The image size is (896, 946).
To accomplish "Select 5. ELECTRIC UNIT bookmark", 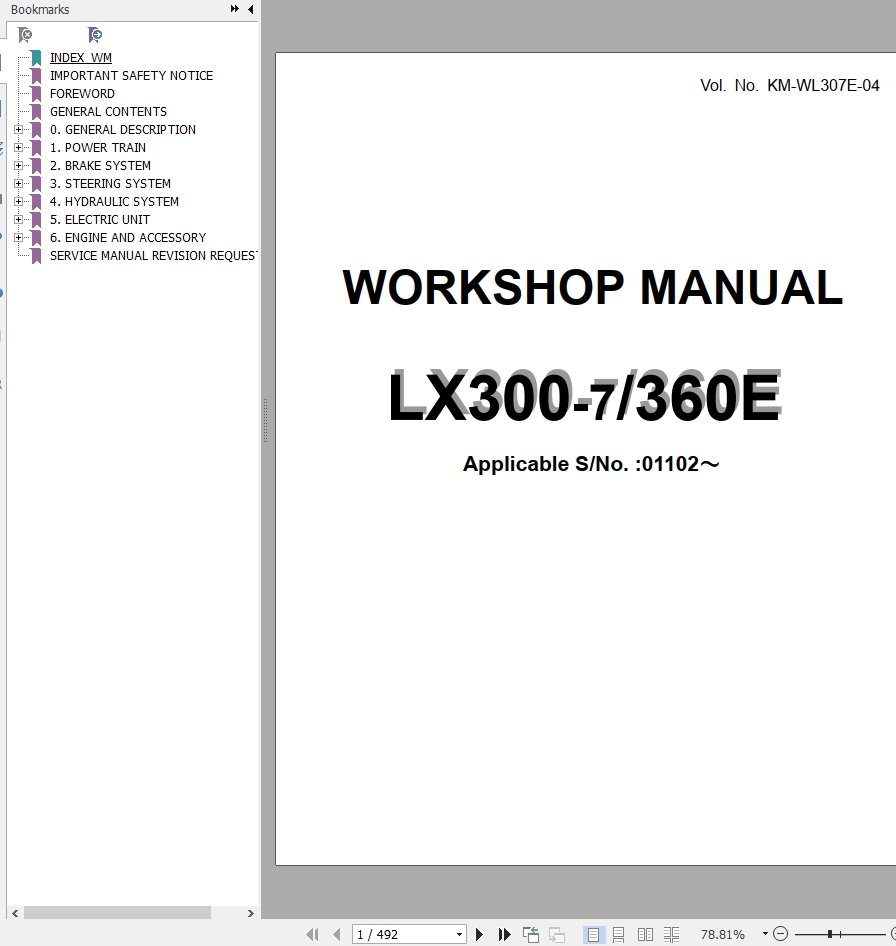I will pyautogui.click(x=100, y=220).
